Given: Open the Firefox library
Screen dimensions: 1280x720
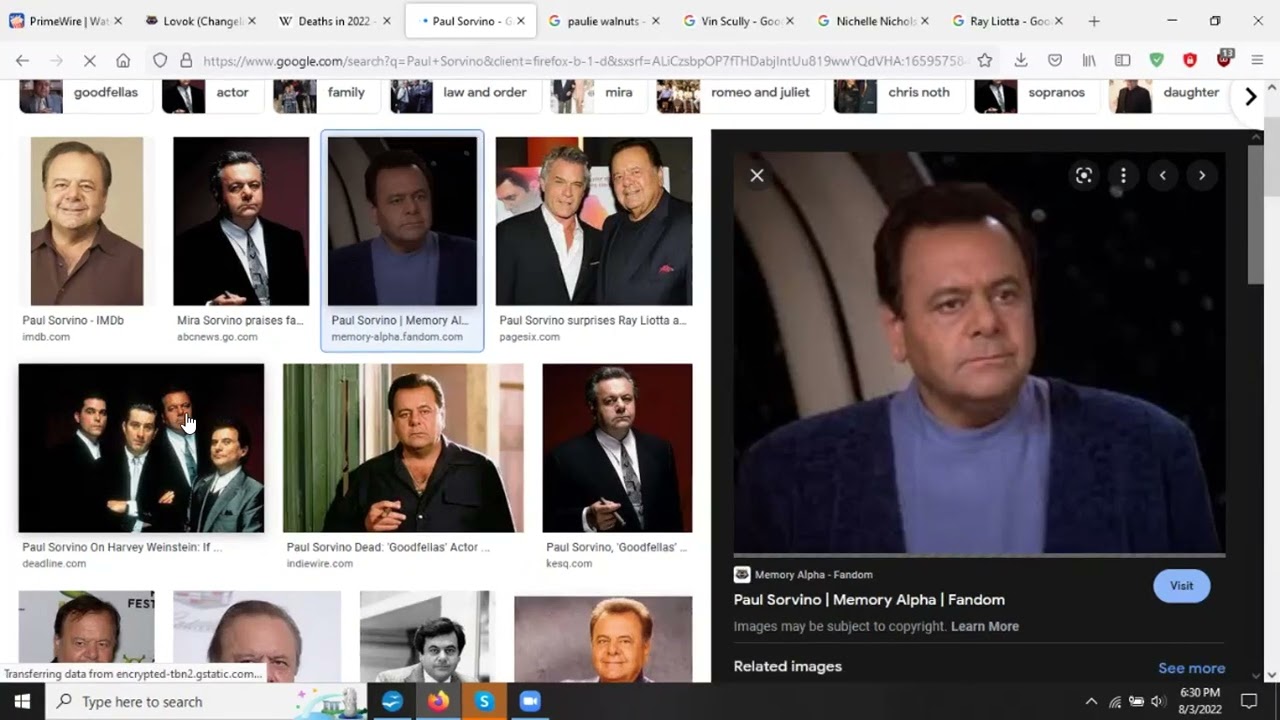Looking at the screenshot, I should click(x=1089, y=61).
